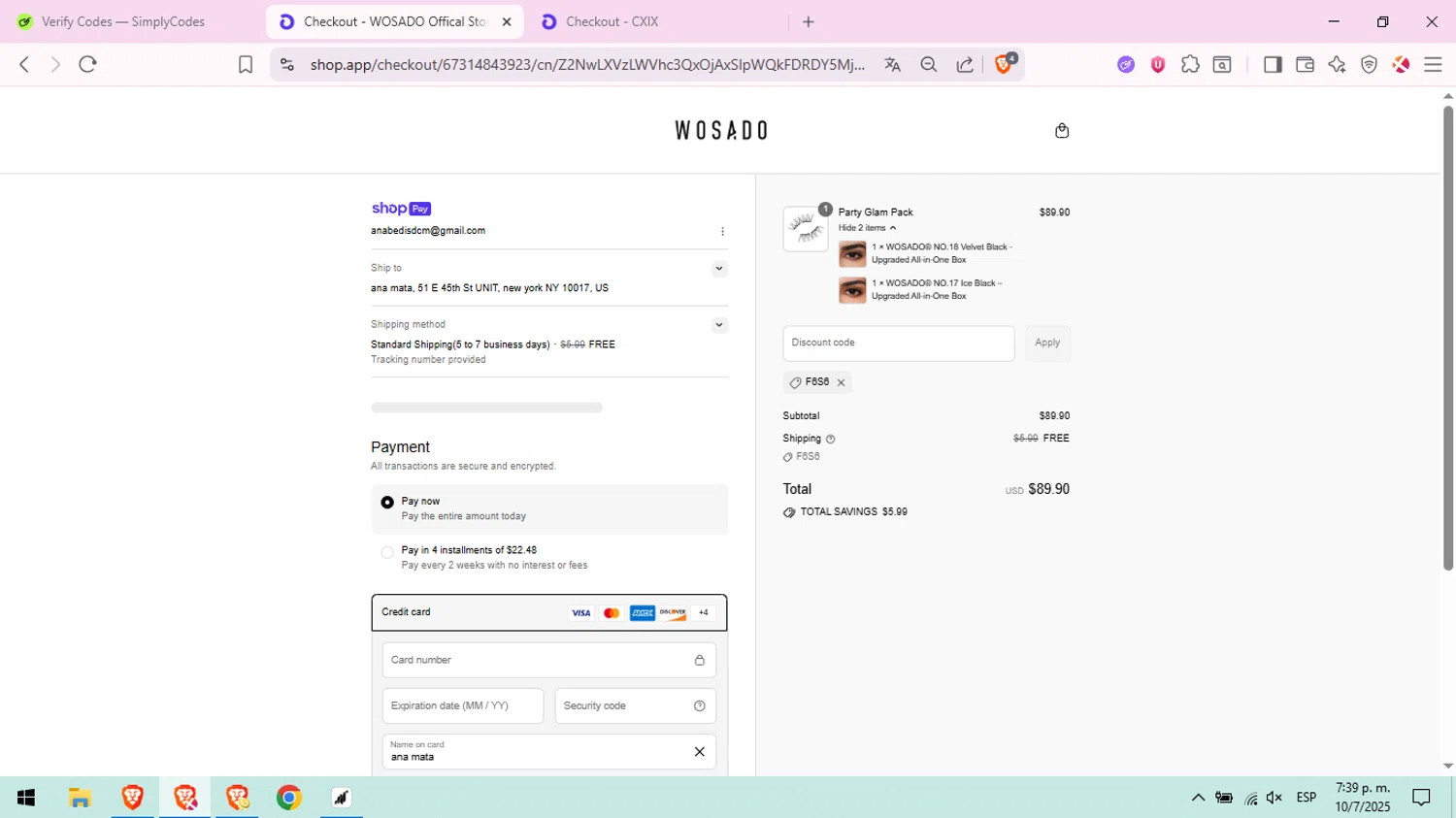
Task: Open the shopping bag cart icon
Action: point(1062,131)
